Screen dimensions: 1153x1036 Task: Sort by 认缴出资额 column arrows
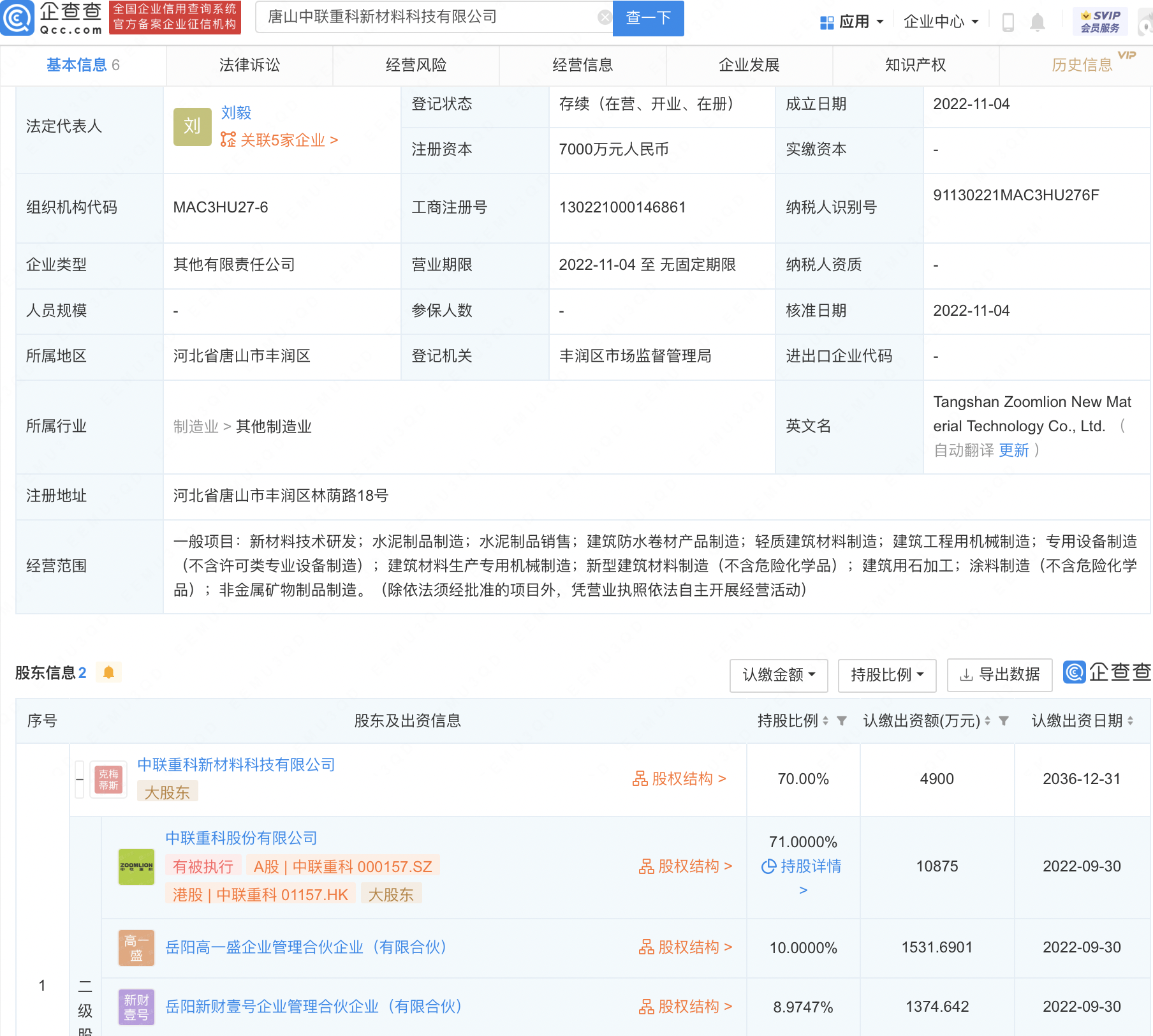point(987,721)
